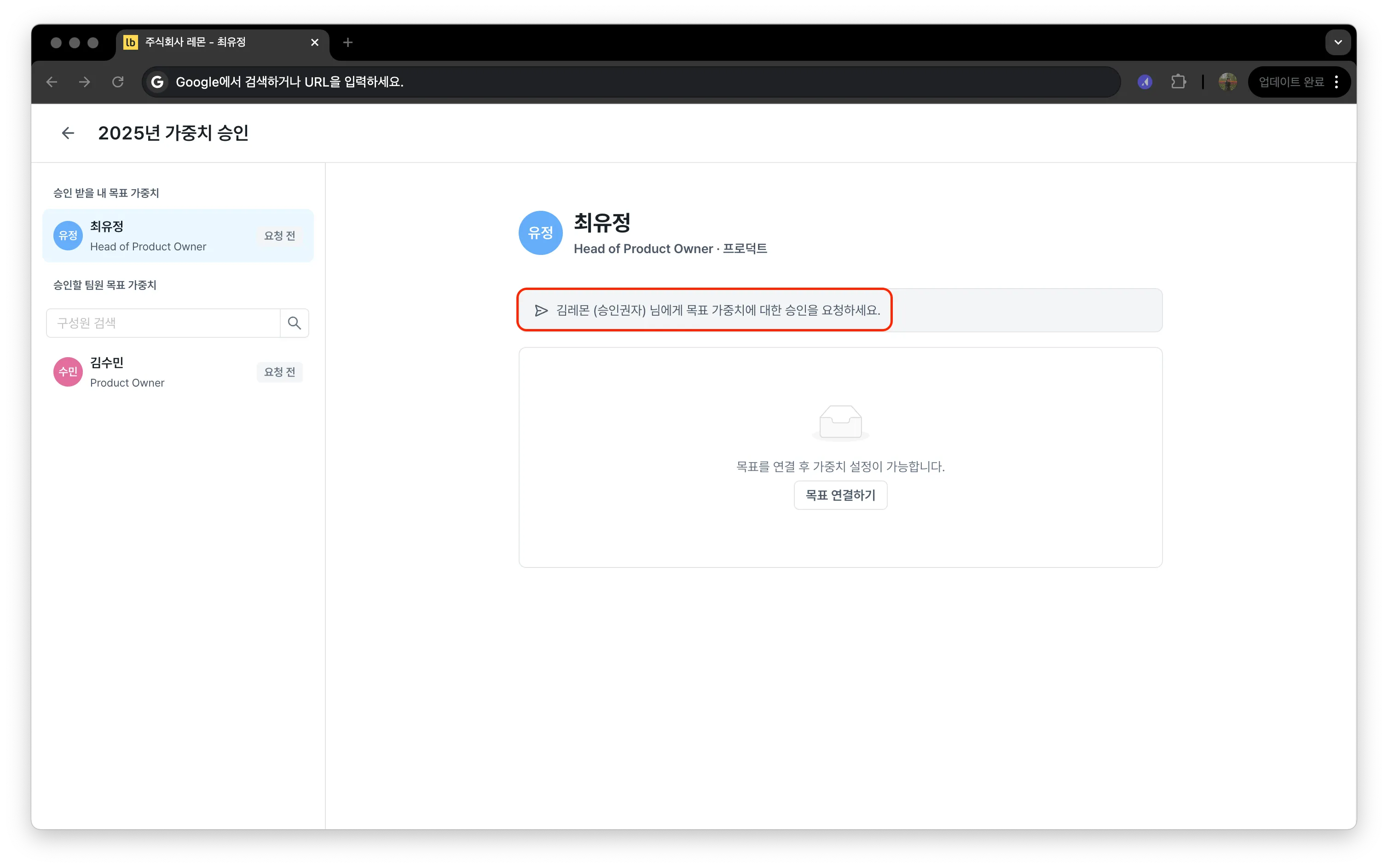This screenshot has width=1388, height=868.
Task: Close the 주식회사 레몬 tab
Action: [x=315, y=42]
